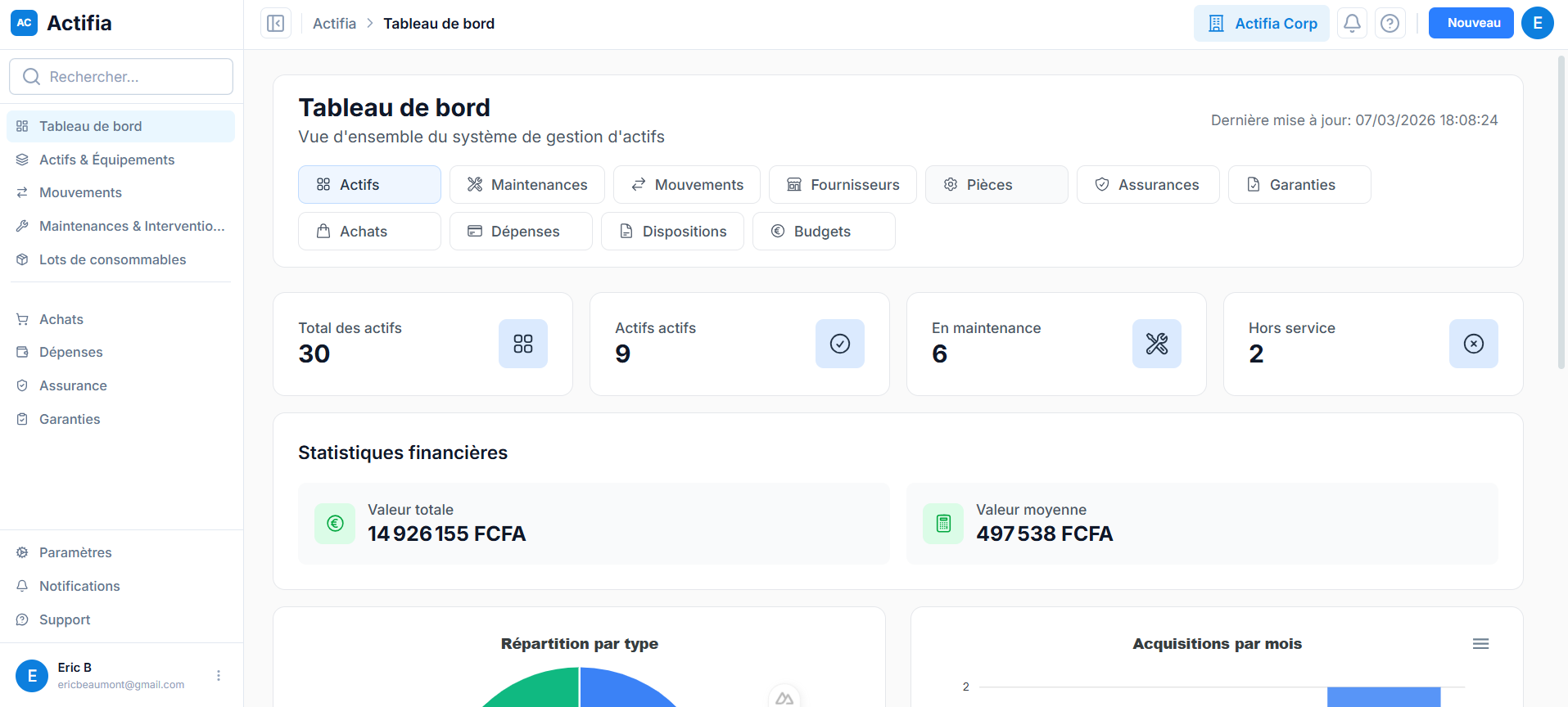This screenshot has width=1568, height=707.
Task: Open the chart menu icon on Acquisitions par mois
Action: (x=1480, y=644)
